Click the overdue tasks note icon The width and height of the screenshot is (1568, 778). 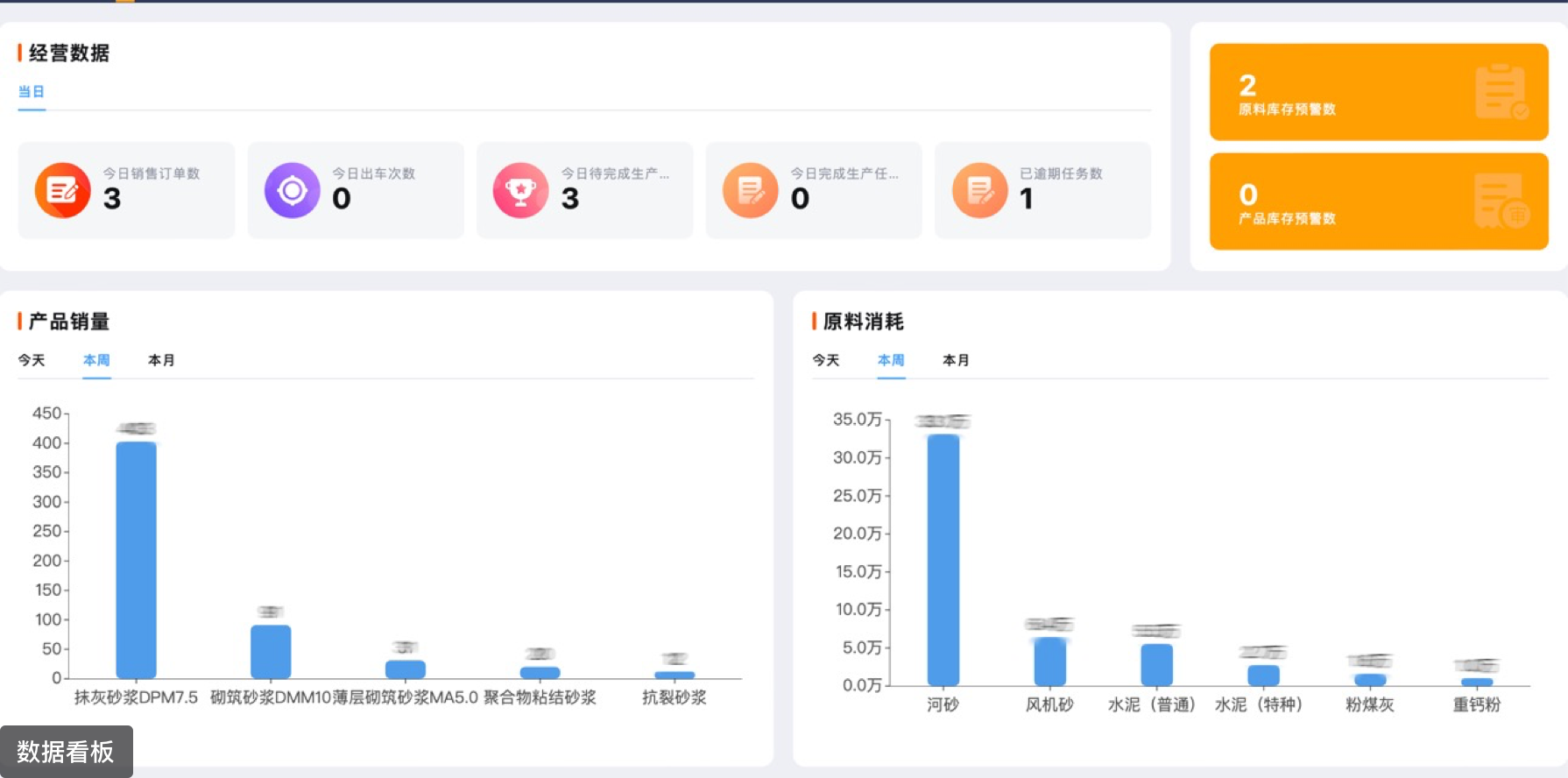(980, 190)
